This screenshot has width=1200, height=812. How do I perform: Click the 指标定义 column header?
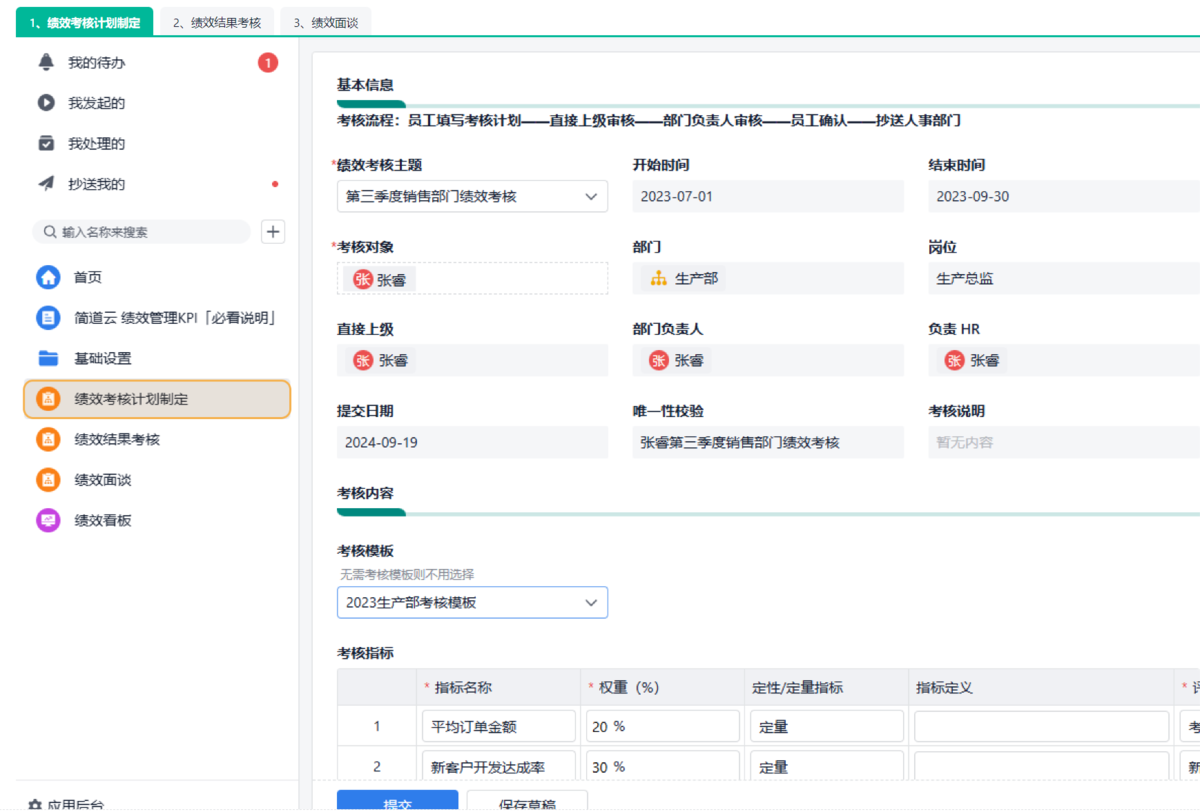pyautogui.click(x=1041, y=688)
